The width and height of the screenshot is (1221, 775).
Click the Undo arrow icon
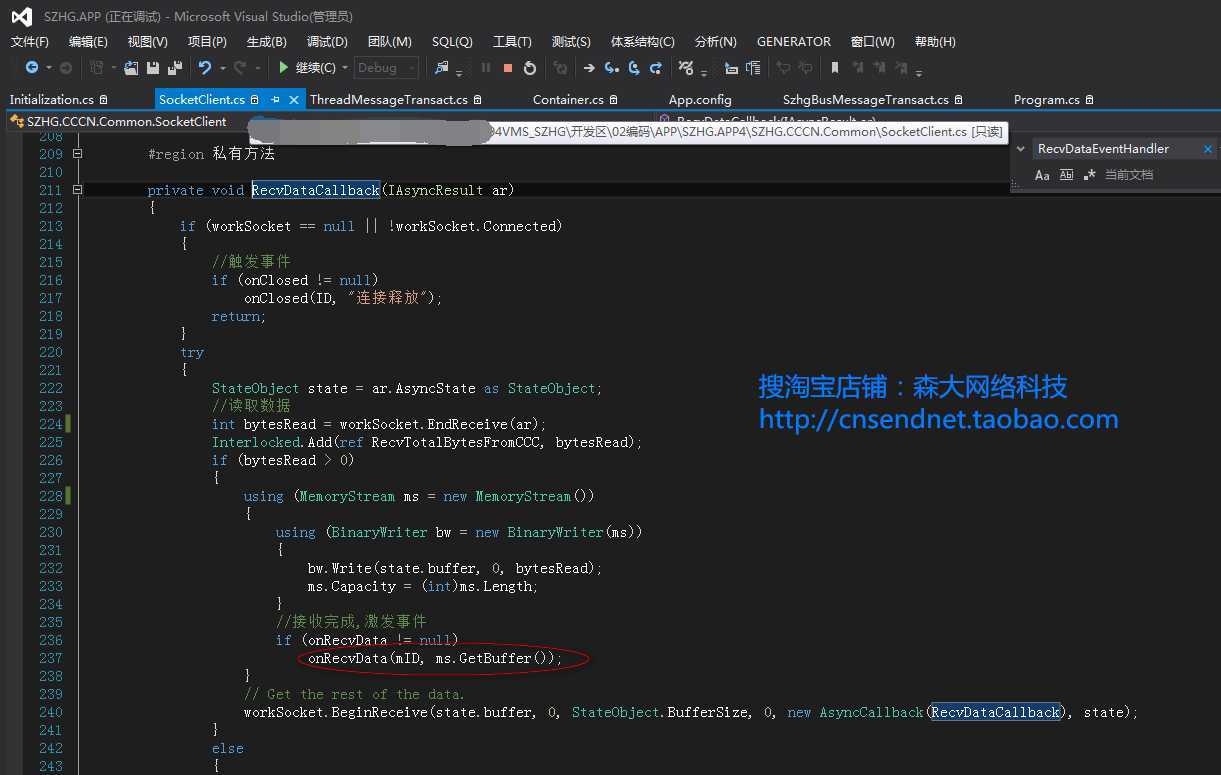coord(205,67)
